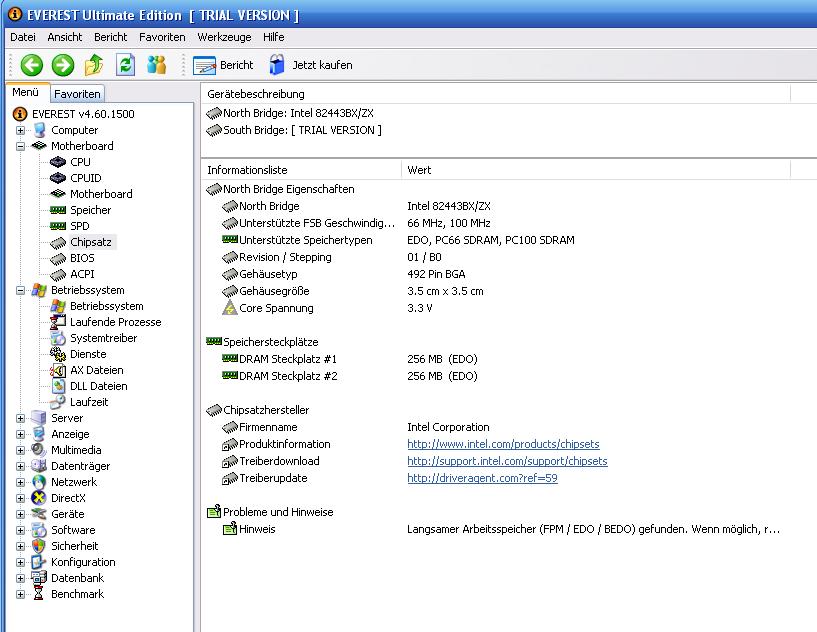Expand the Server tree node
Screen dimensions: 817x632
click(x=20, y=418)
